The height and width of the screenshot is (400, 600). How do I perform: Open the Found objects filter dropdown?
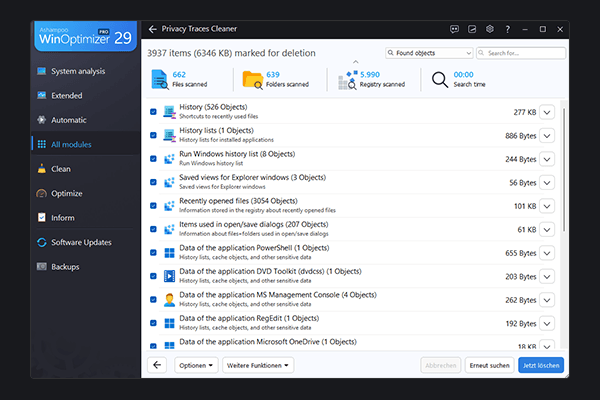click(429, 53)
